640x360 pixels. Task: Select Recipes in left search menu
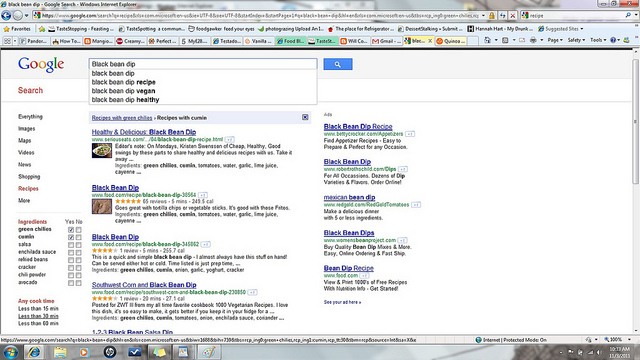[x=28, y=189]
